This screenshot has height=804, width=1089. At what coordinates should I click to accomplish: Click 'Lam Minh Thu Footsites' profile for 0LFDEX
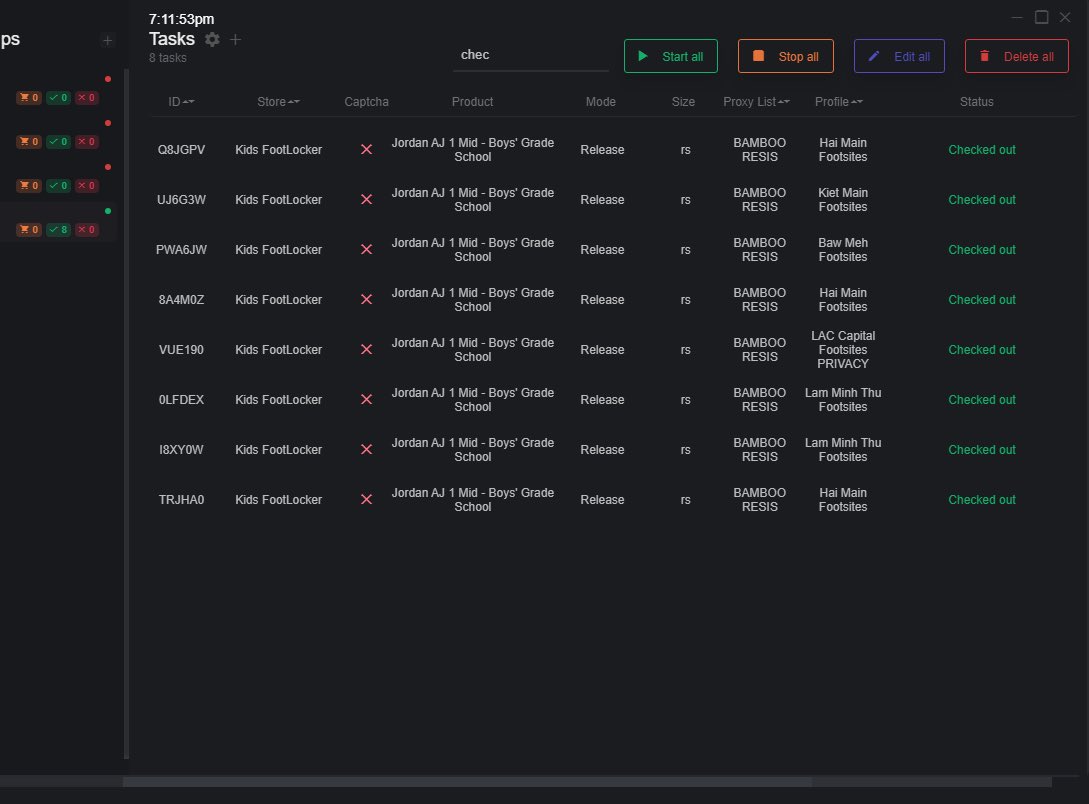(842, 399)
